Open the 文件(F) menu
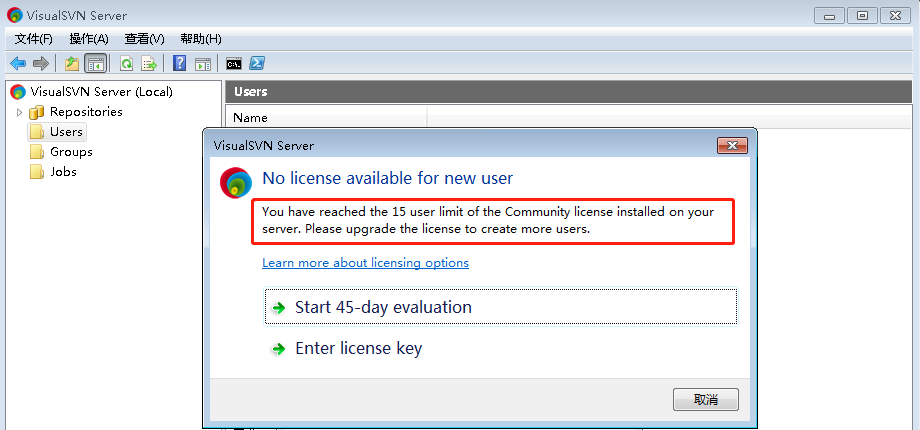This screenshot has height=430, width=920. point(33,39)
